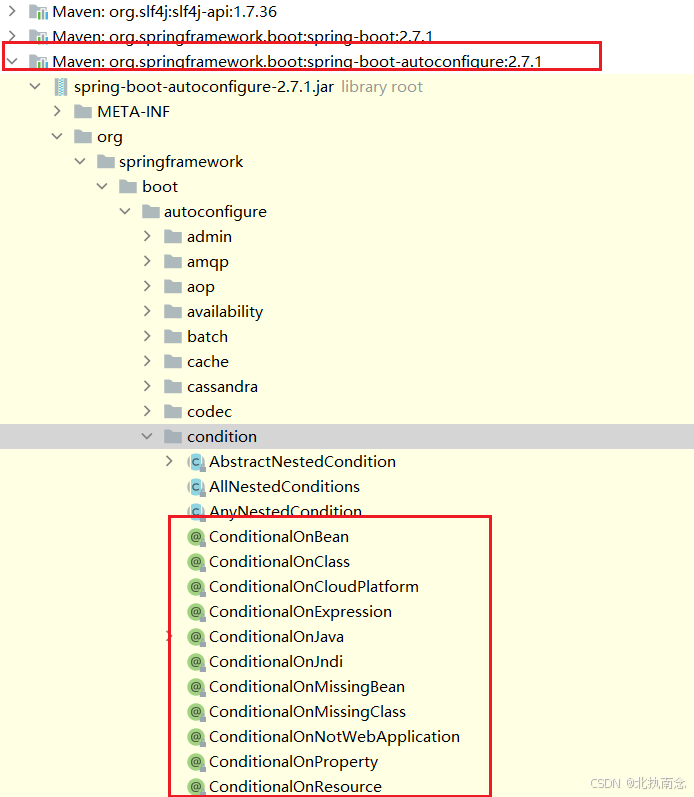
Task: Select the 'ConditionalOnBean' annotation name
Action: (279, 537)
